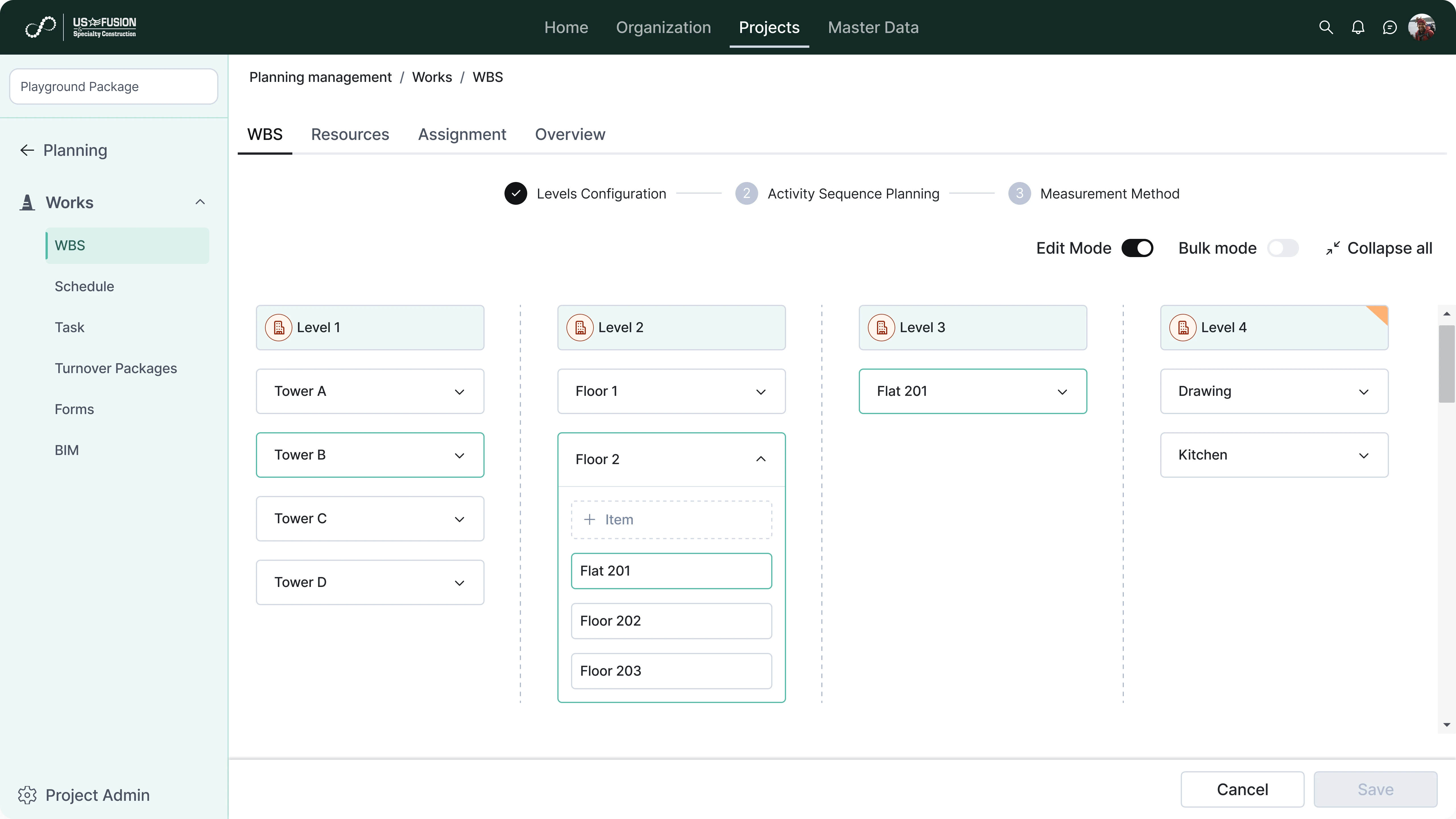The image size is (1456, 819).
Task: Click the search magnifier icon
Action: pyautogui.click(x=1325, y=27)
